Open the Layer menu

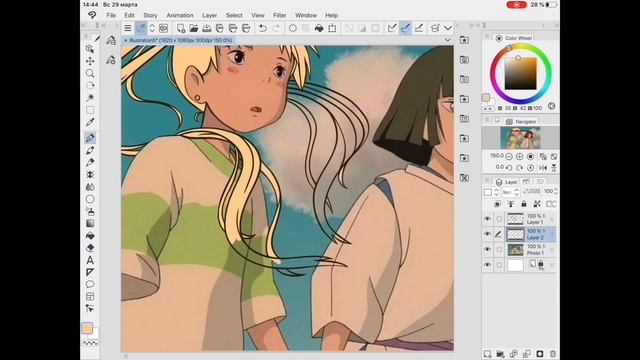tap(209, 15)
